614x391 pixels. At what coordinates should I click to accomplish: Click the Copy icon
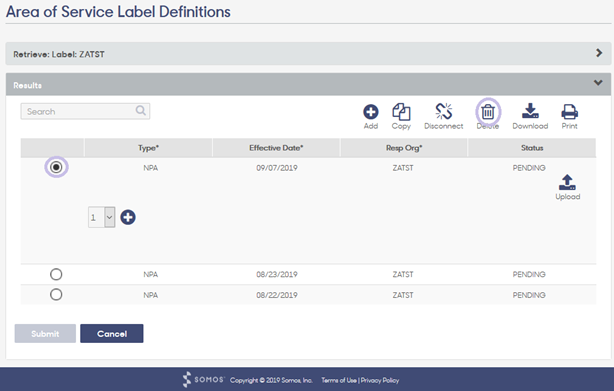401,112
